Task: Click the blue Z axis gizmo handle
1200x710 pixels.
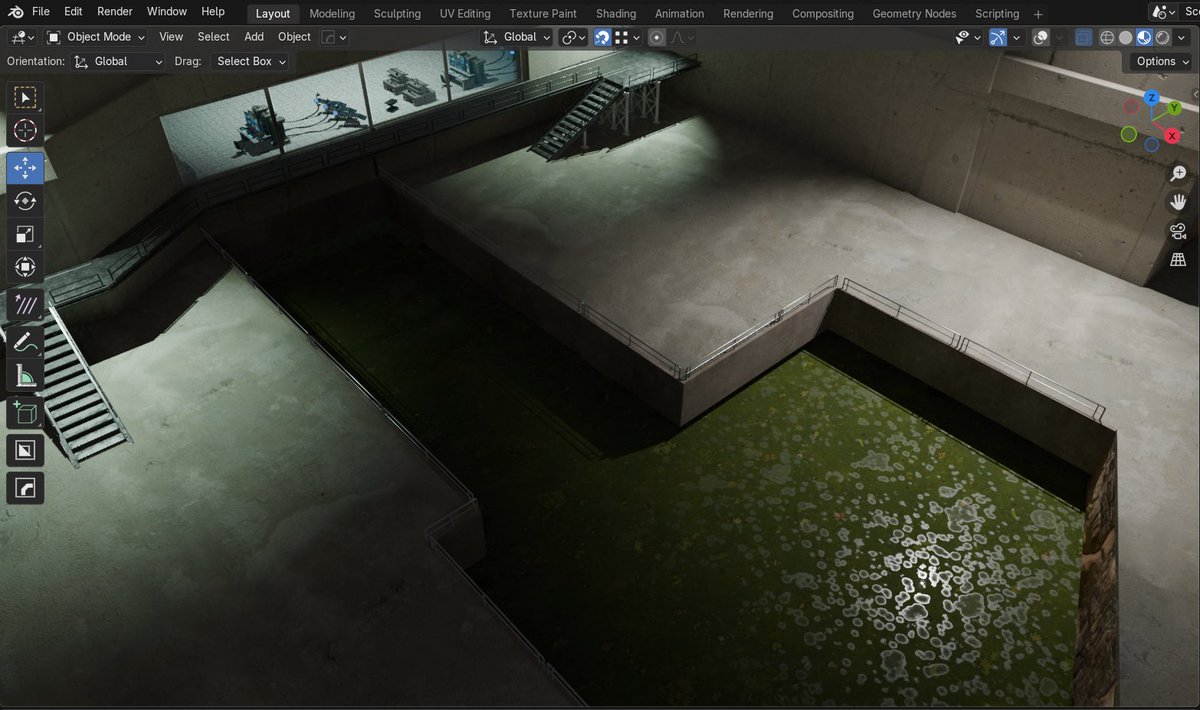Action: (x=1152, y=98)
